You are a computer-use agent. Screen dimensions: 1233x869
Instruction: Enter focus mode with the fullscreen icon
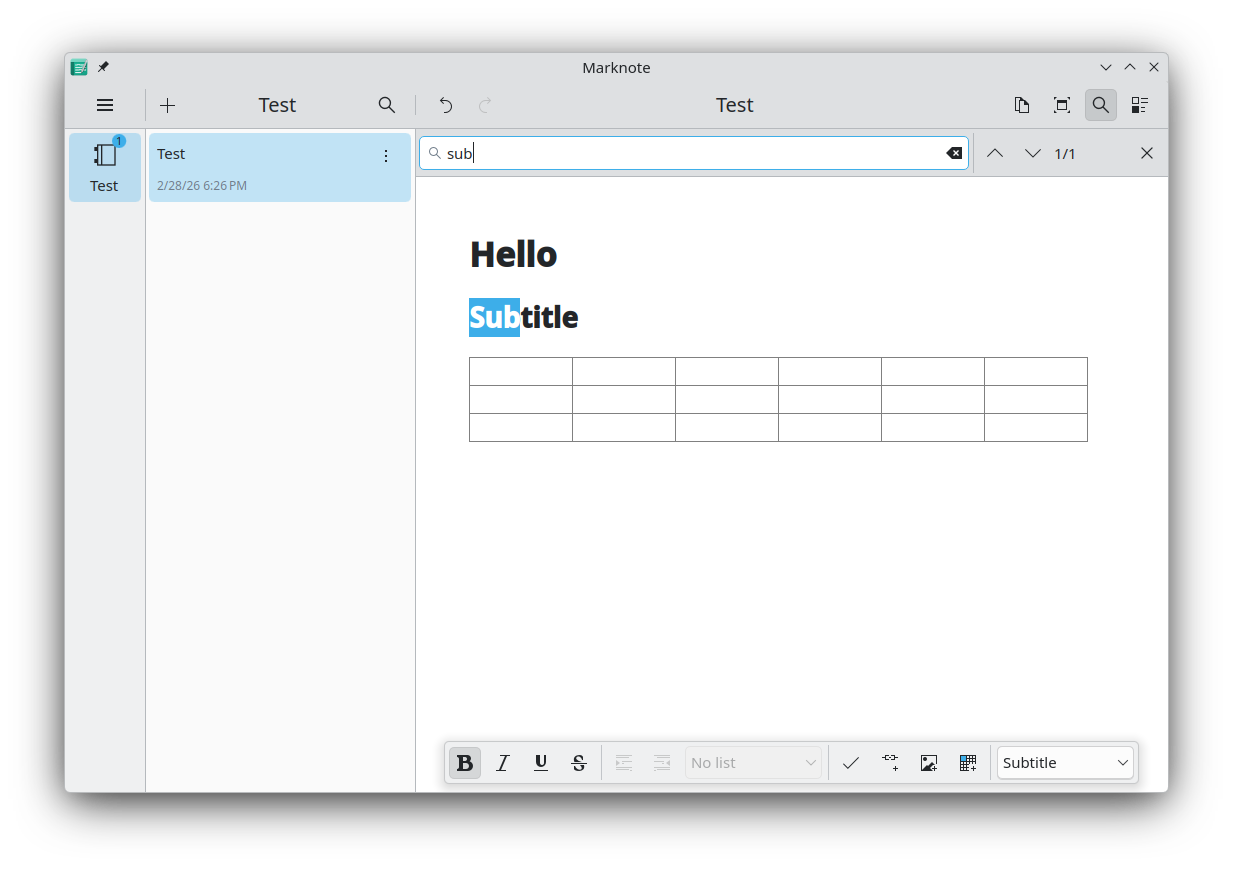[x=1062, y=105]
